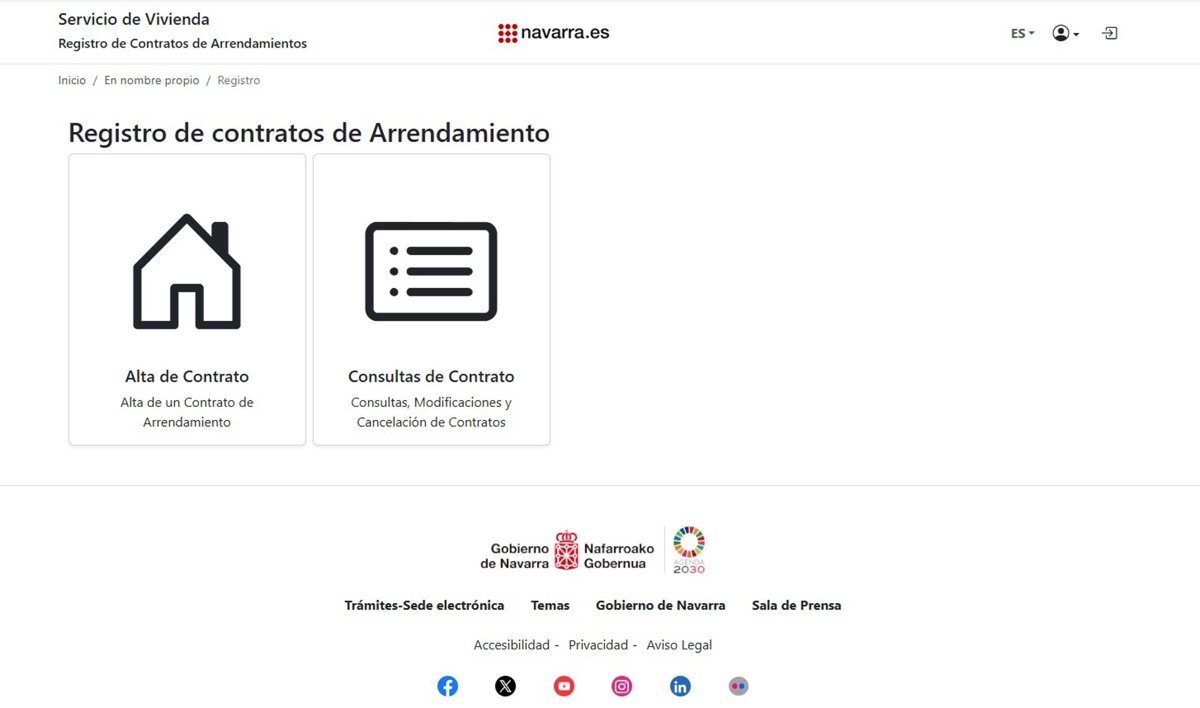
Task: Open the user account dropdown menu
Action: [1065, 33]
